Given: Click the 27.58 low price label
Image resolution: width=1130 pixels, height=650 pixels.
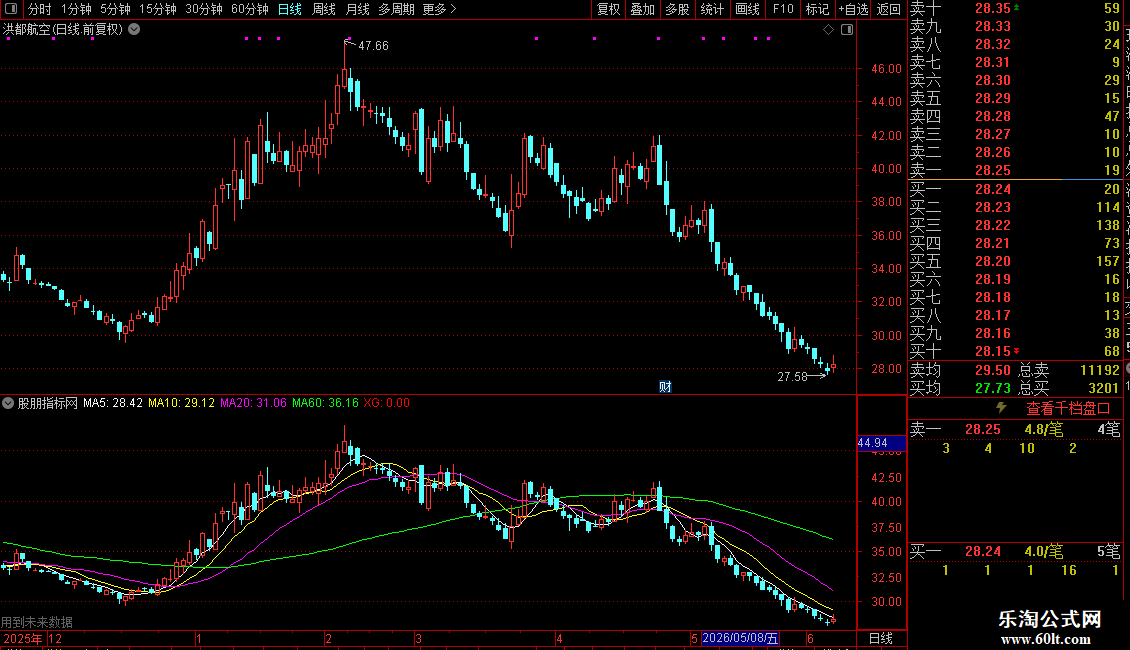Looking at the screenshot, I should click(792, 377).
